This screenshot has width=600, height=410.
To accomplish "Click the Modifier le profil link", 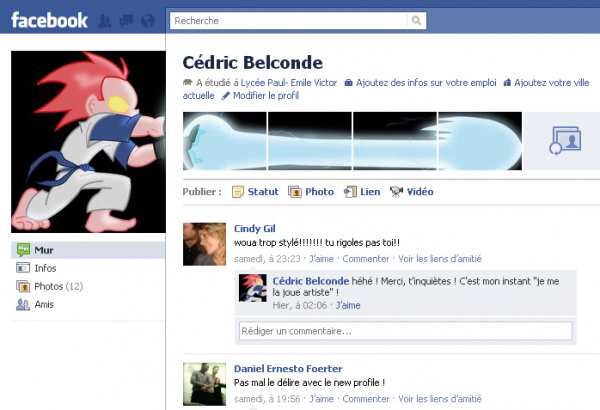I will click(x=266, y=96).
